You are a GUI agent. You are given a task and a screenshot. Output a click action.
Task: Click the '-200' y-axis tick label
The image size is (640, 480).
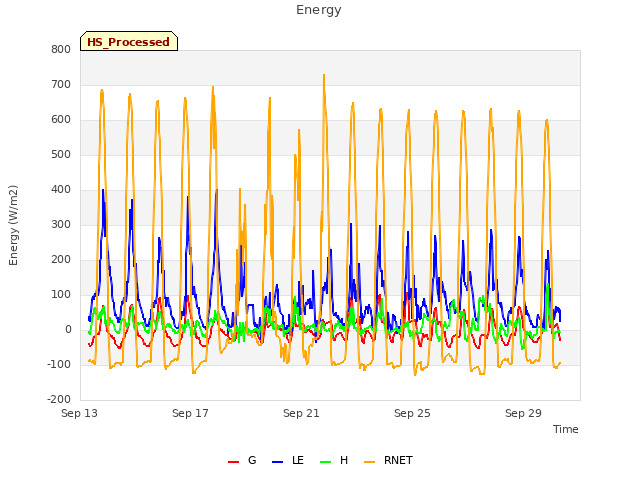coord(59,400)
